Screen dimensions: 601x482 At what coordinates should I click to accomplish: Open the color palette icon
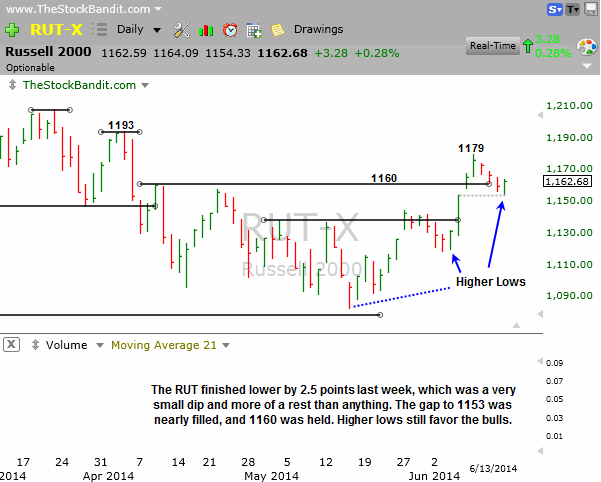tap(586, 48)
